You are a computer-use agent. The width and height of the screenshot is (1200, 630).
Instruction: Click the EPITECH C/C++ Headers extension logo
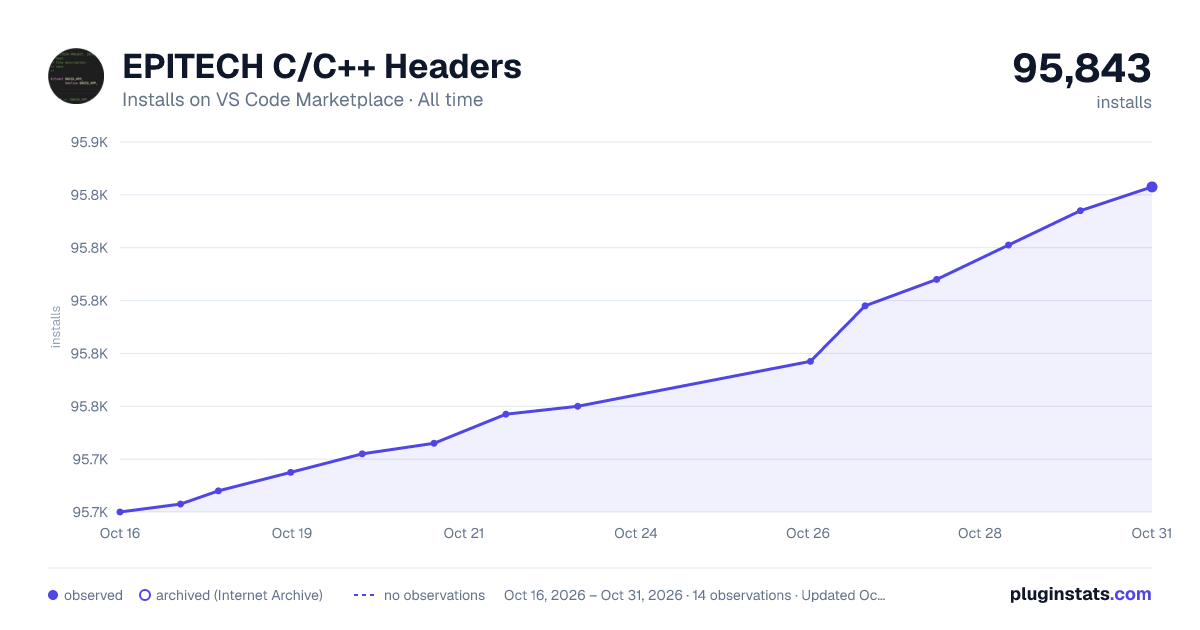[x=76, y=76]
